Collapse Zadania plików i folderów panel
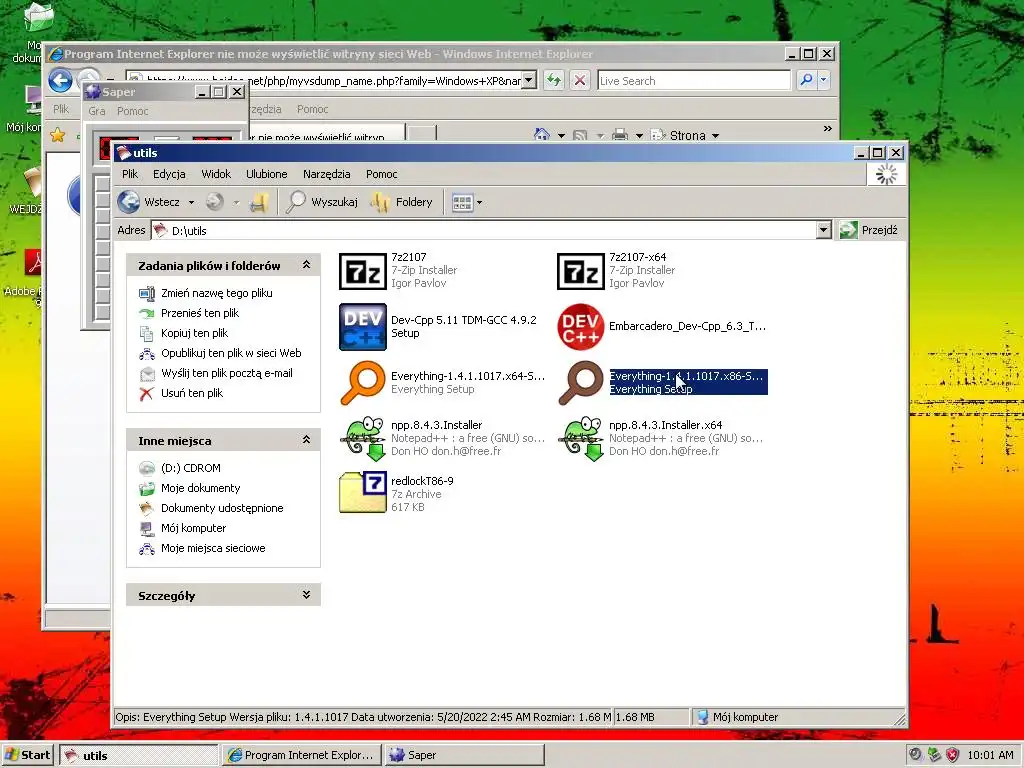The height and width of the screenshot is (768, 1024). pyautogui.click(x=306, y=265)
